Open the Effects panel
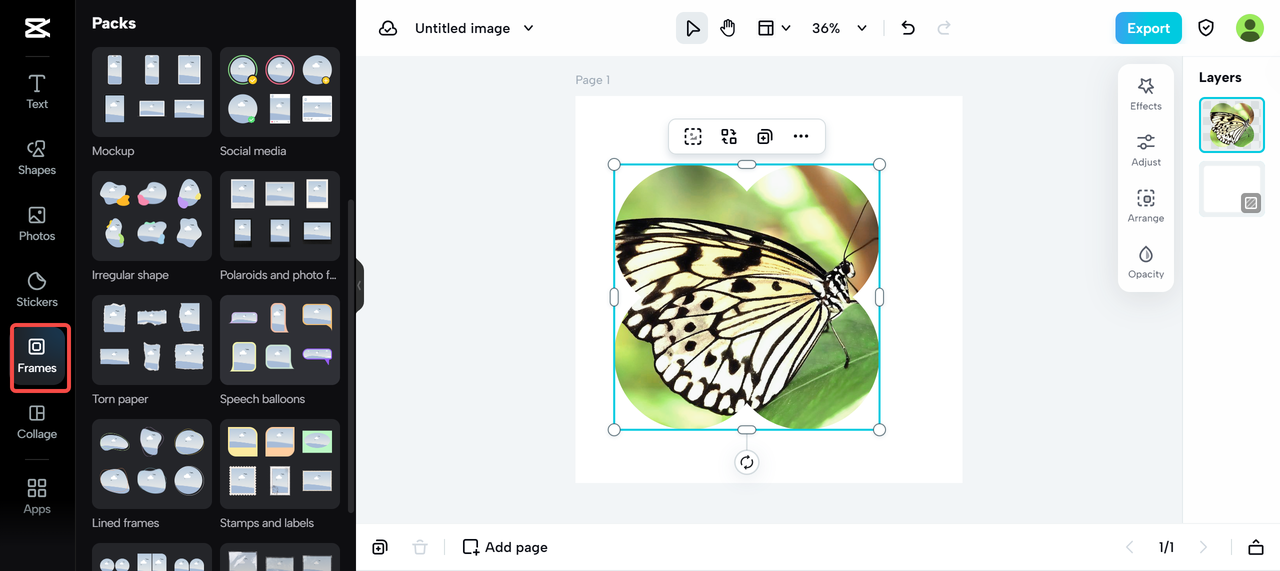Viewport: 1280px width, 571px height. coord(1146,93)
